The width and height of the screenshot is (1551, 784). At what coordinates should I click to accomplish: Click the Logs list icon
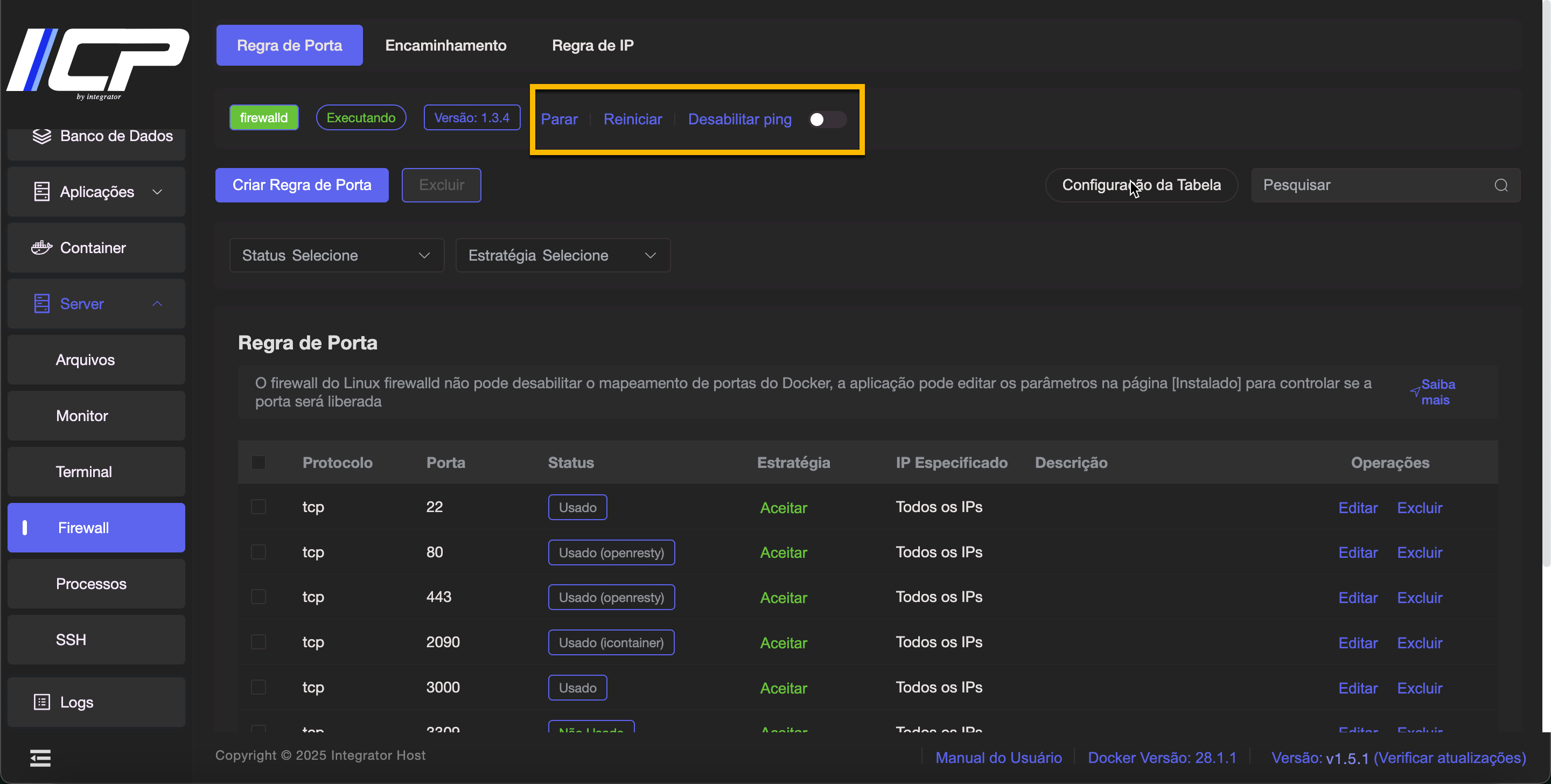41,702
